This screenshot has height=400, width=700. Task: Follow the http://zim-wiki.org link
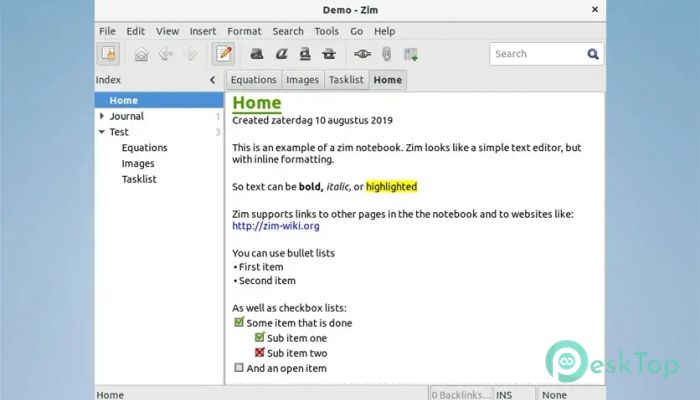click(276, 226)
